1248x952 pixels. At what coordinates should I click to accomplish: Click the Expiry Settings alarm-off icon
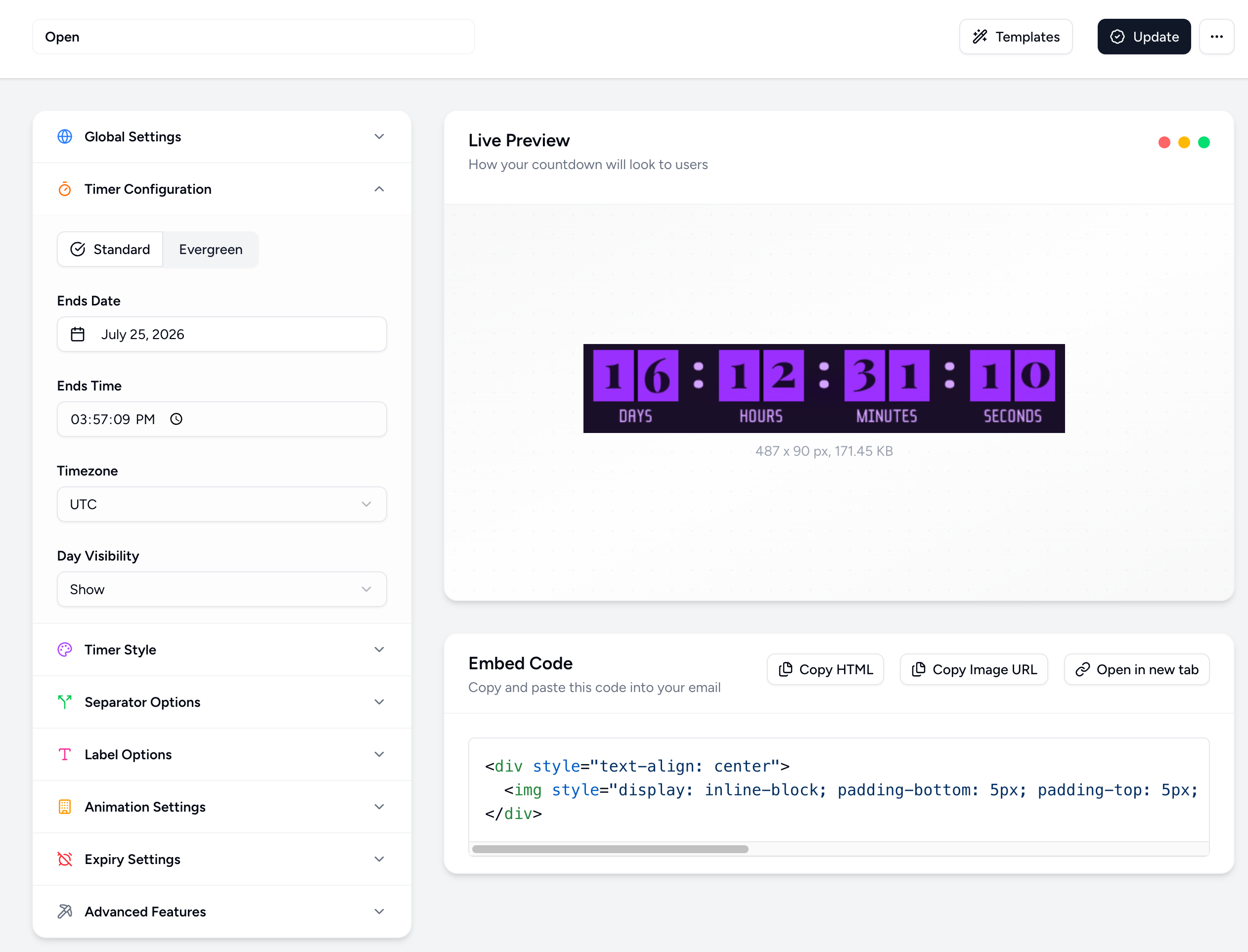65,859
